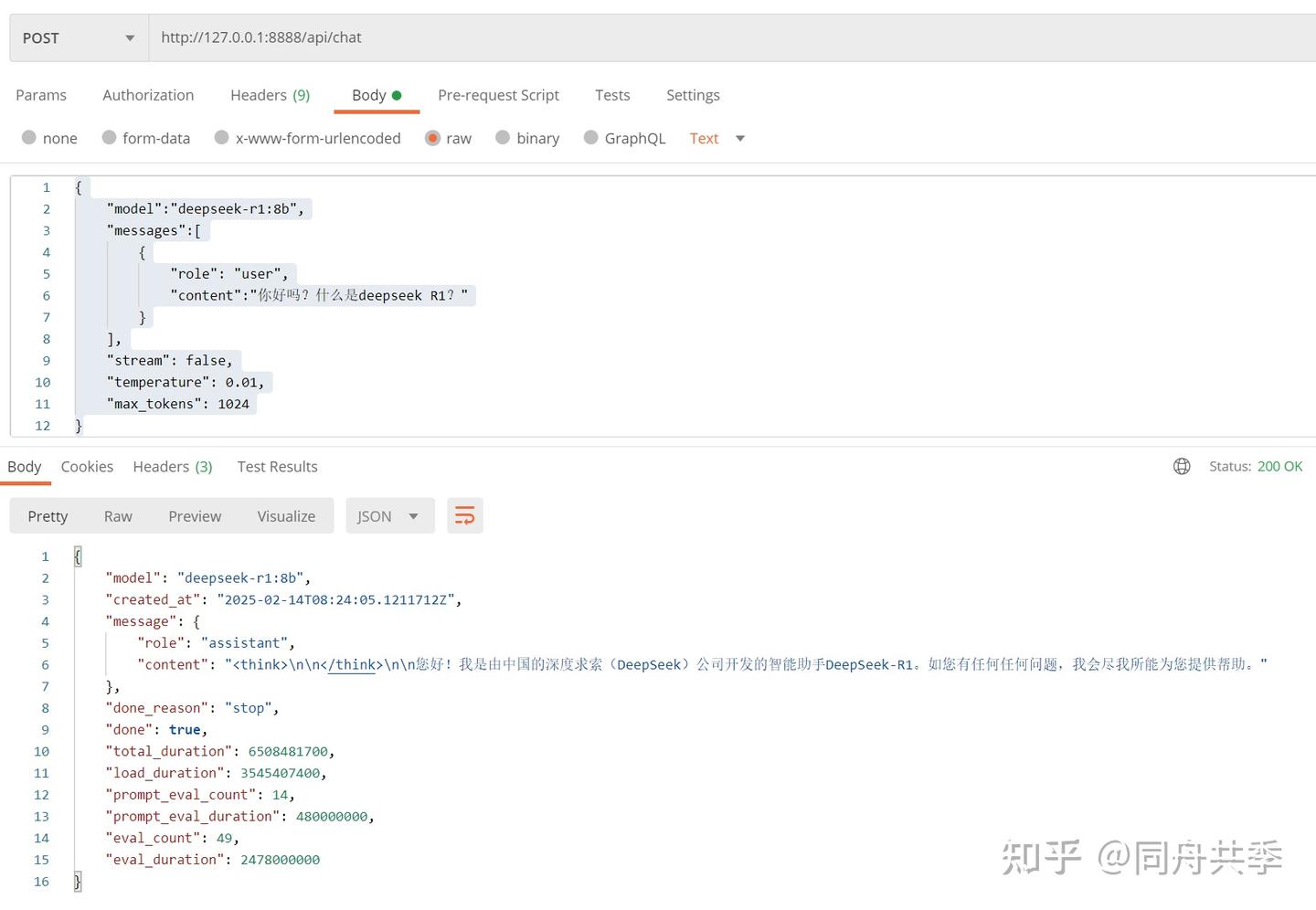The height and width of the screenshot is (910, 1316).
Task: Click the "max_tokens": 1024 line
Action: pyautogui.click(x=177, y=404)
